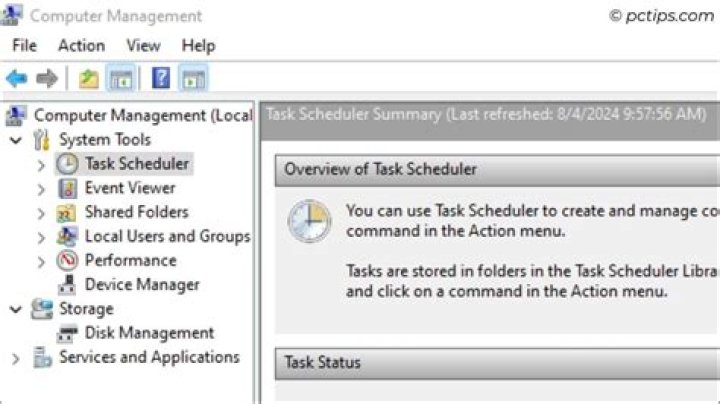This screenshot has height=404, width=720.
Task: Open the File menu
Action: [x=24, y=45]
